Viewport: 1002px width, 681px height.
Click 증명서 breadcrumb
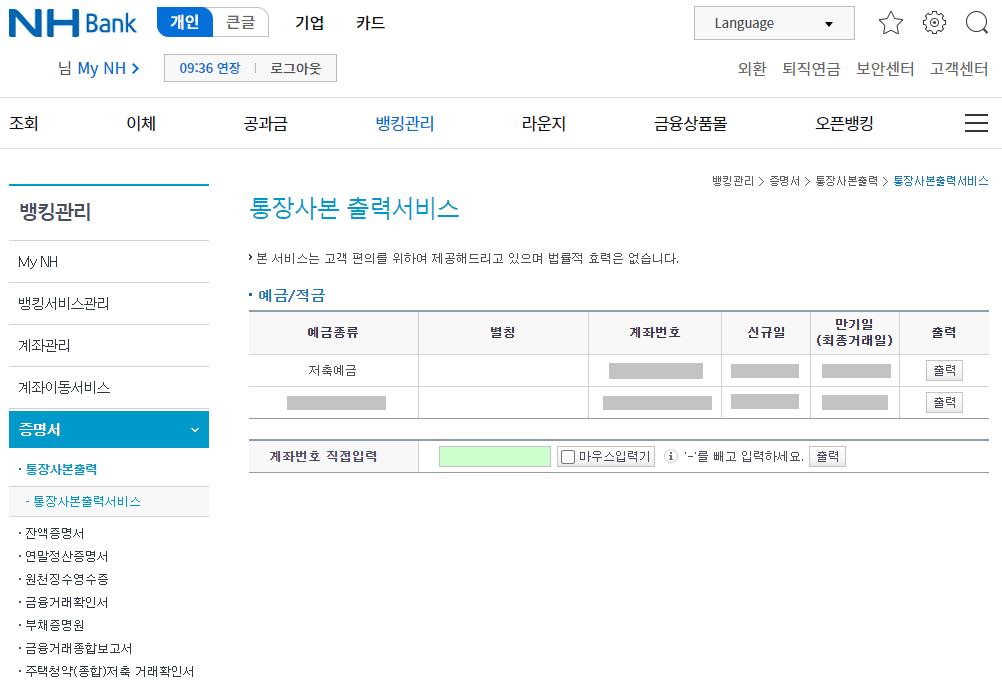[784, 181]
